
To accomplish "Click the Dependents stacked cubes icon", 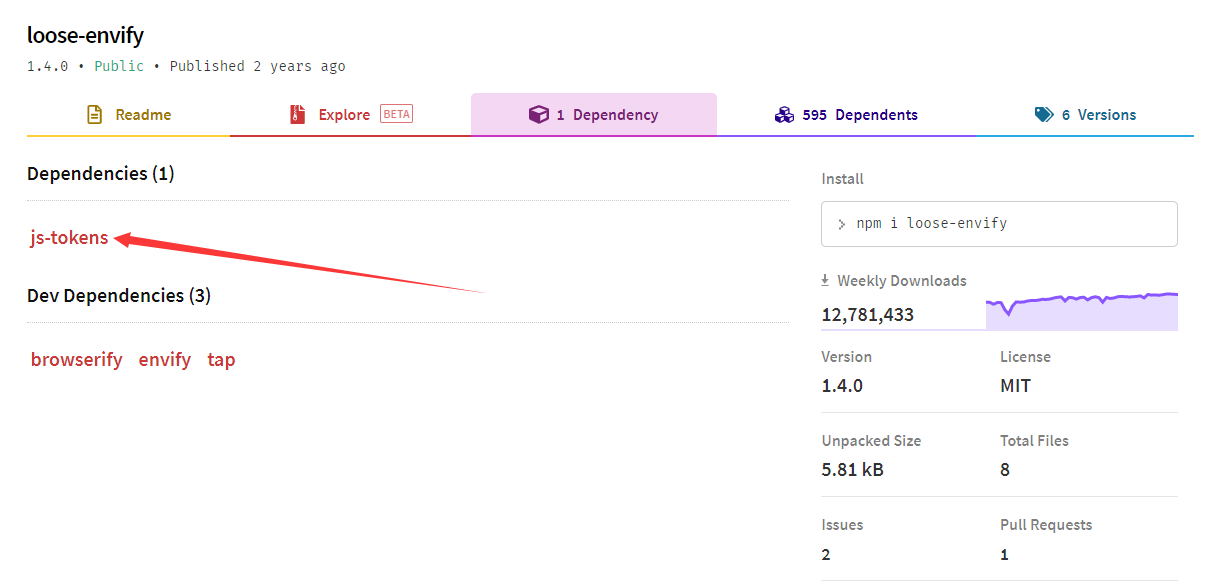I will [784, 115].
